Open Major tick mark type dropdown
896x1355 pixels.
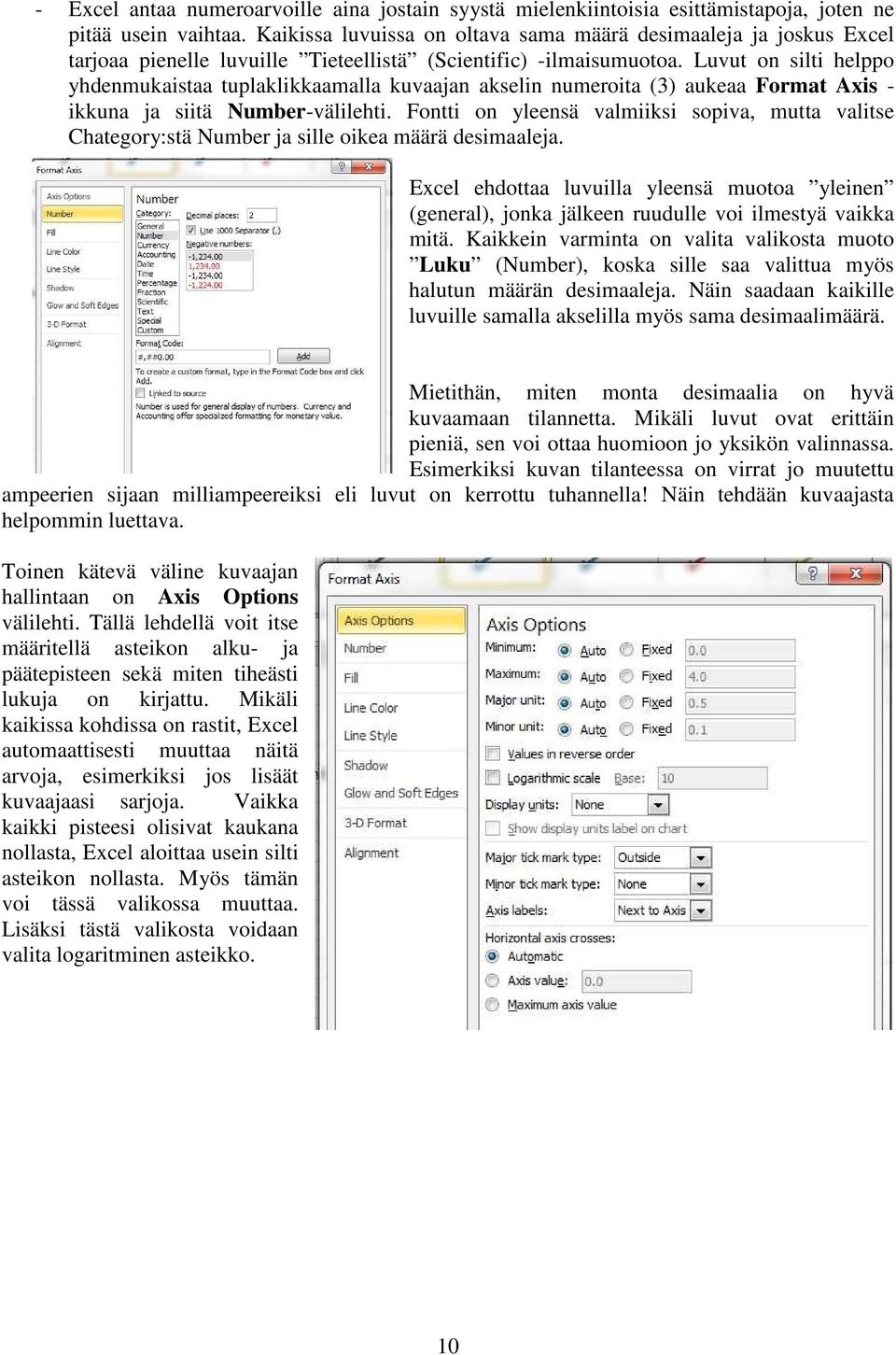point(701,857)
